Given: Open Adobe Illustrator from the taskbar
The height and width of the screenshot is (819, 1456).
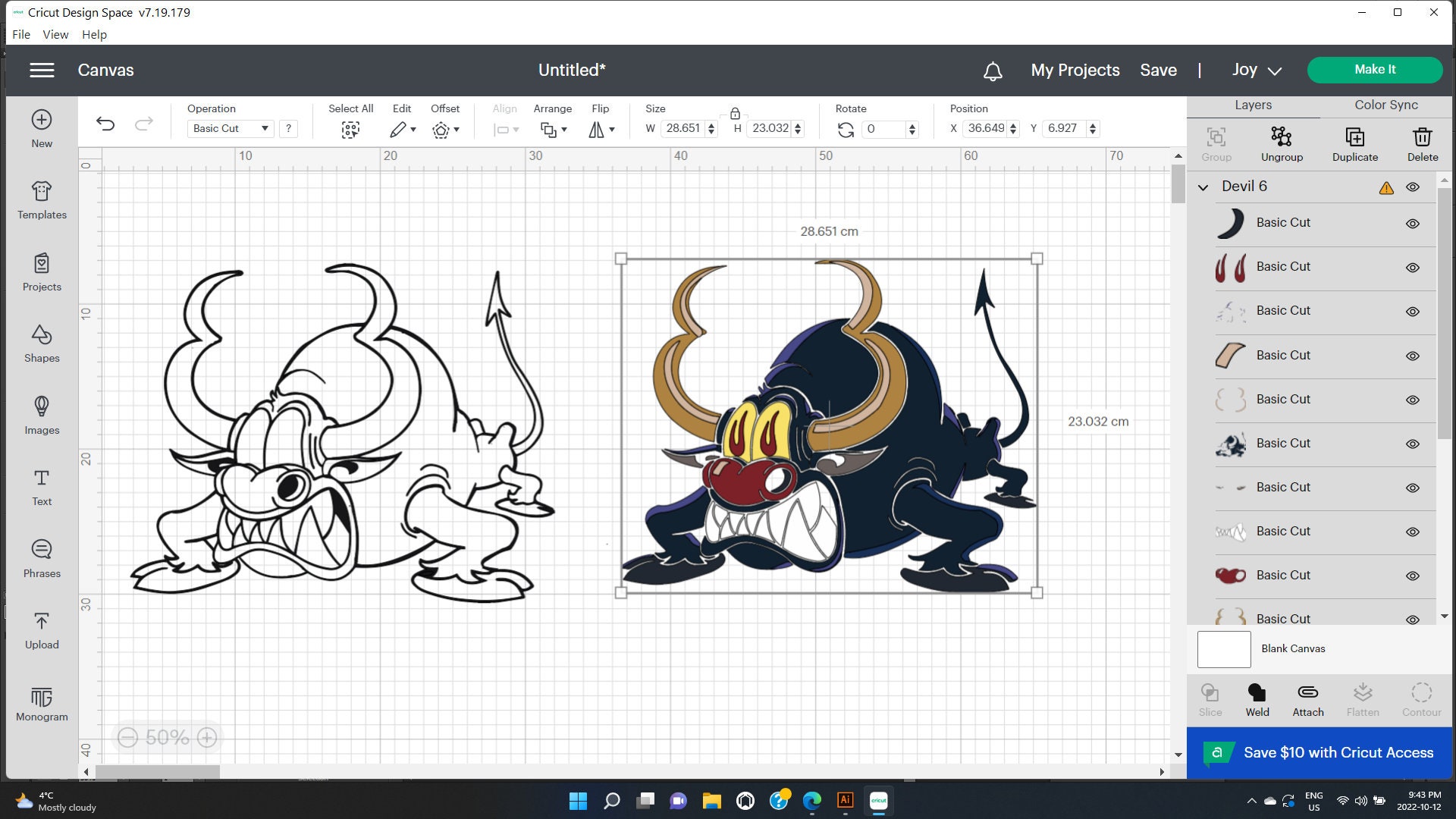Looking at the screenshot, I should click(845, 801).
